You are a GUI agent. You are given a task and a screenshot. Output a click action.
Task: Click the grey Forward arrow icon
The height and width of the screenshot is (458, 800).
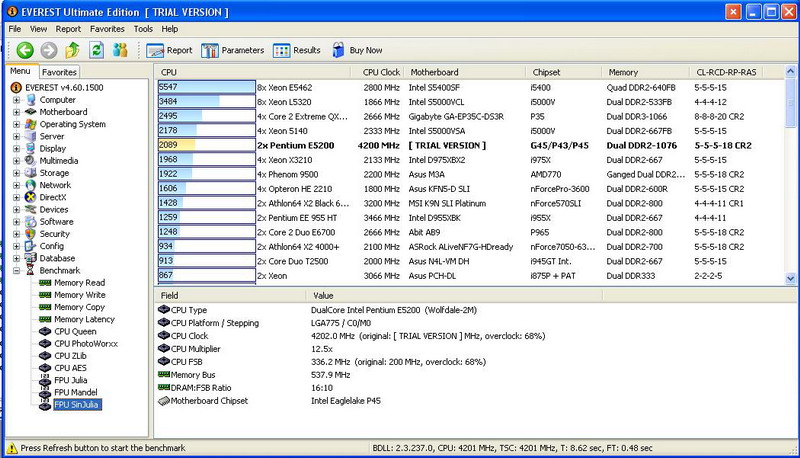tap(49, 50)
